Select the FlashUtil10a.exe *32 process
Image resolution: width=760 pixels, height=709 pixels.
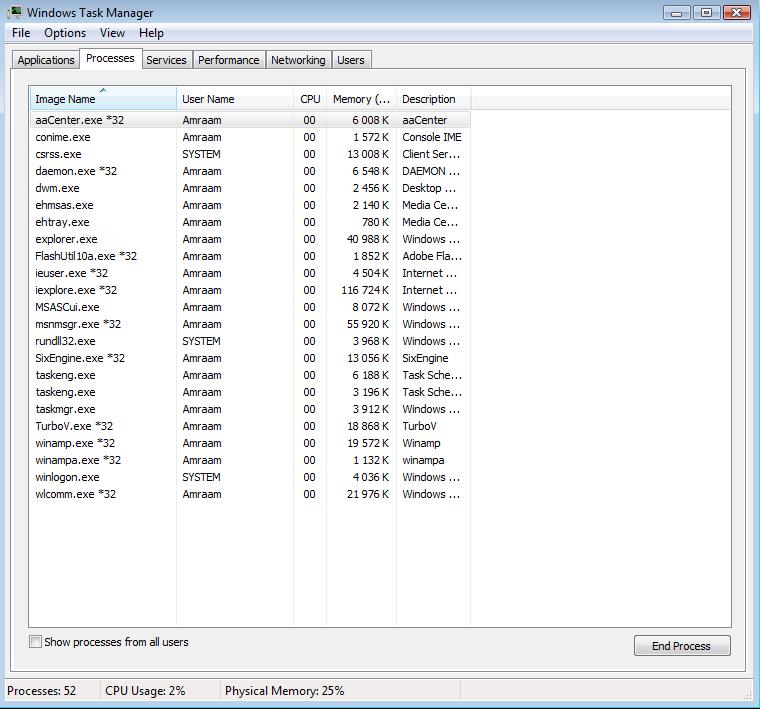(x=250, y=256)
